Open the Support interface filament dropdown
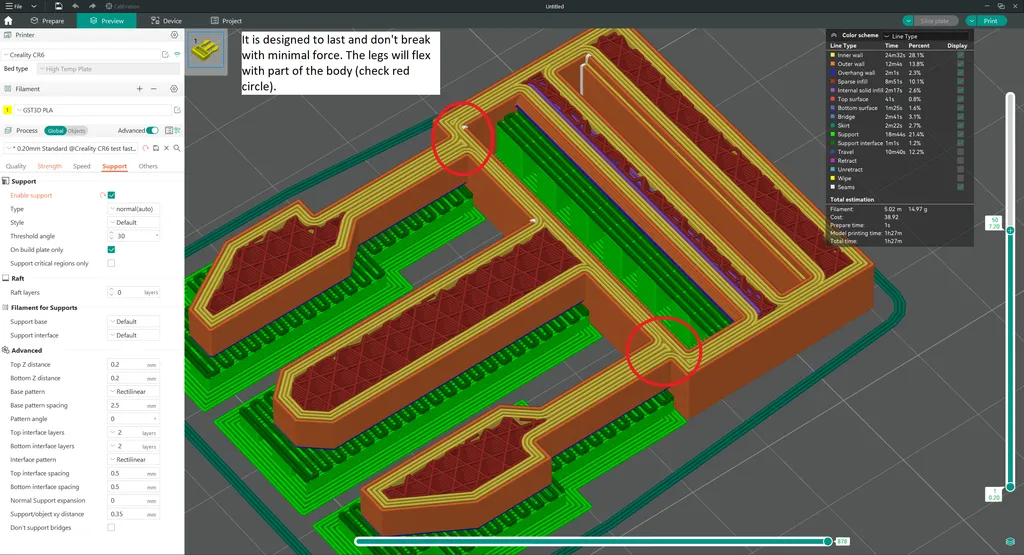1024x555 pixels. pos(134,336)
